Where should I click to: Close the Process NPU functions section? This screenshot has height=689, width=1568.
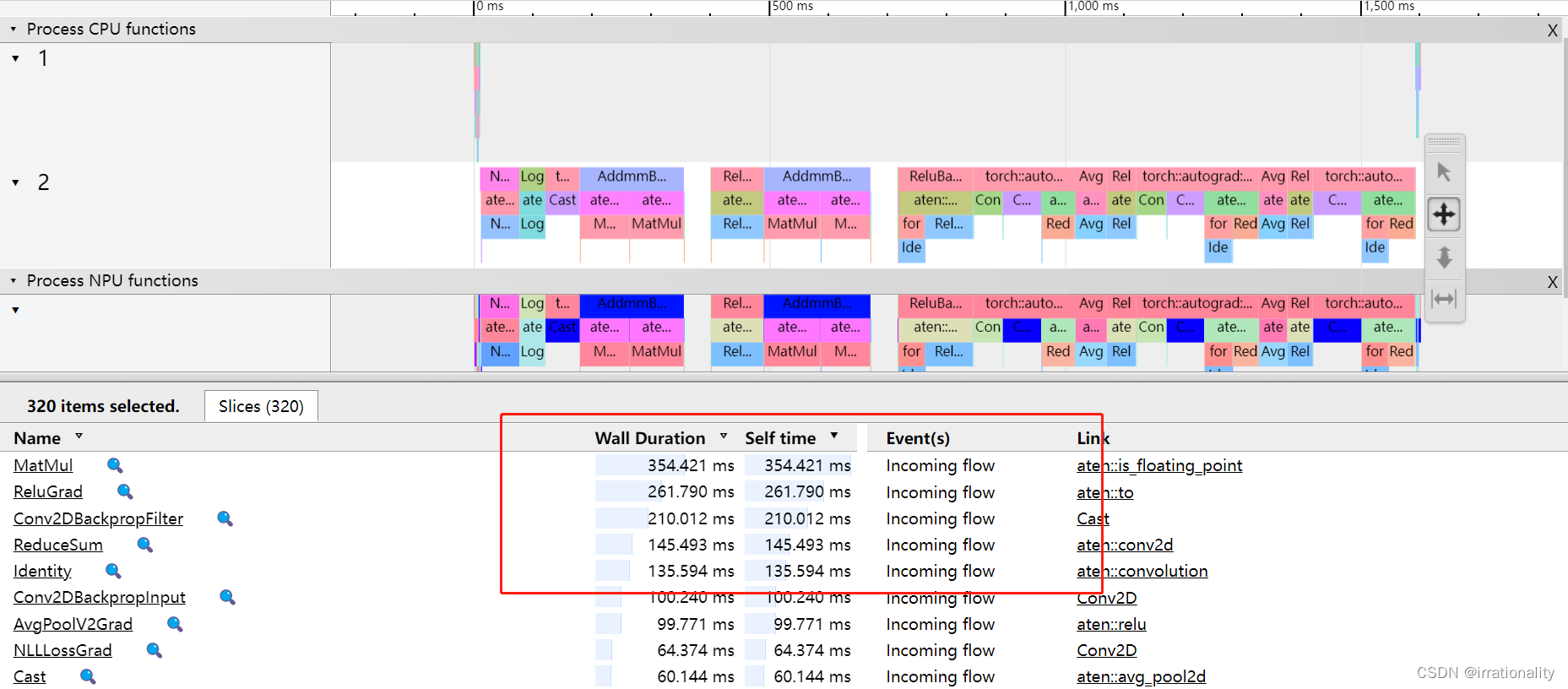pos(1552,282)
